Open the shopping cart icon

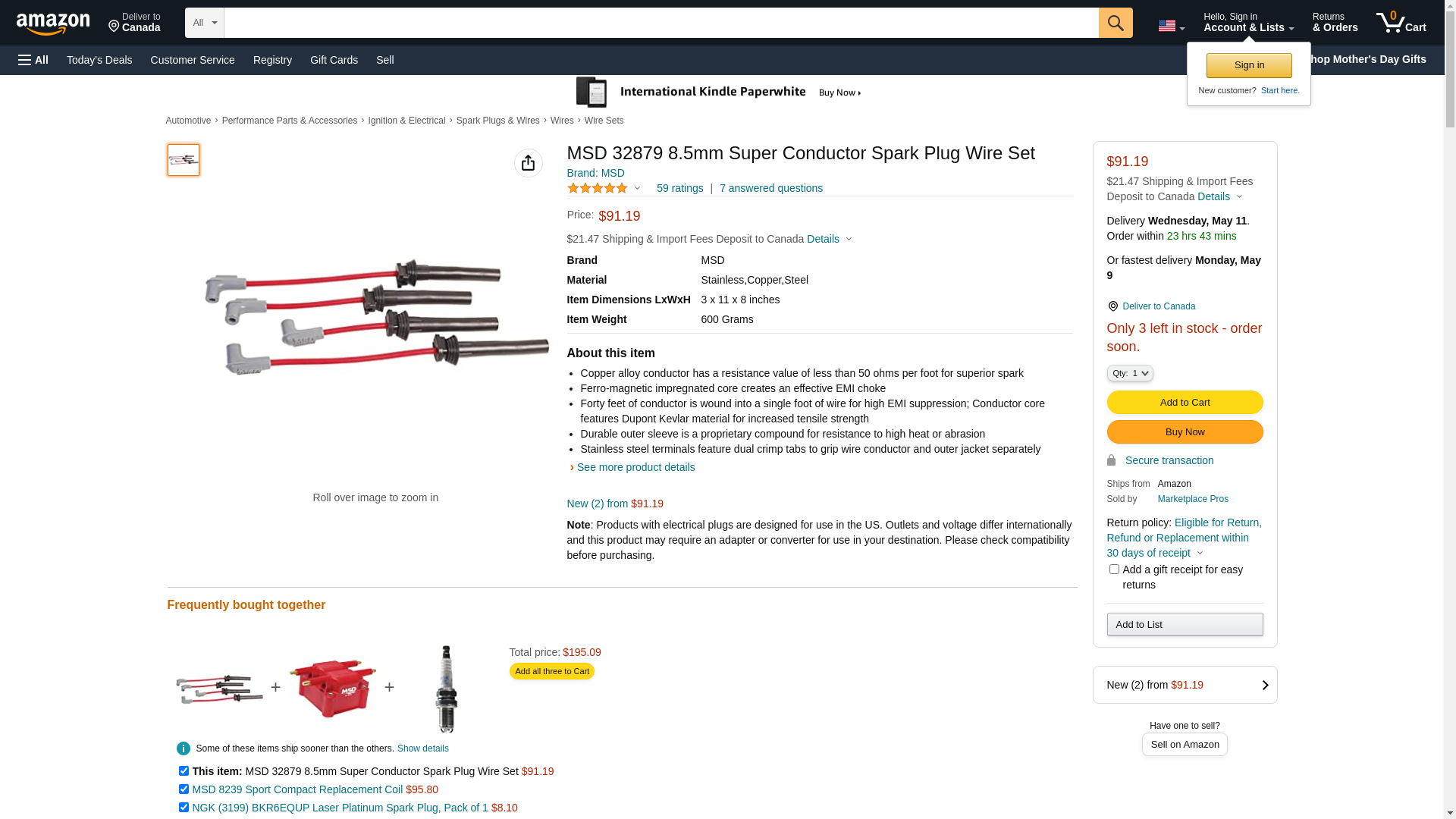click(x=1401, y=23)
